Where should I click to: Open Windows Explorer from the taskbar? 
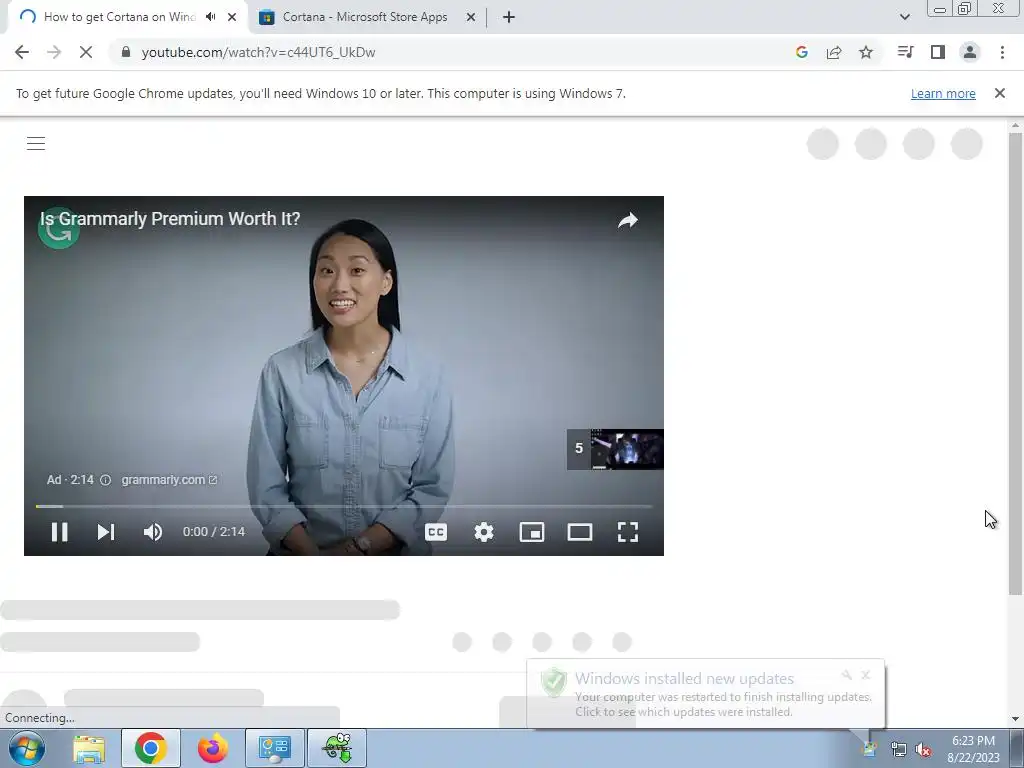pyautogui.click(x=89, y=748)
